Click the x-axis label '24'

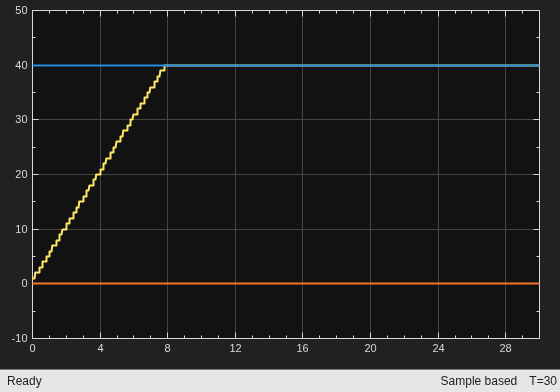(438, 348)
